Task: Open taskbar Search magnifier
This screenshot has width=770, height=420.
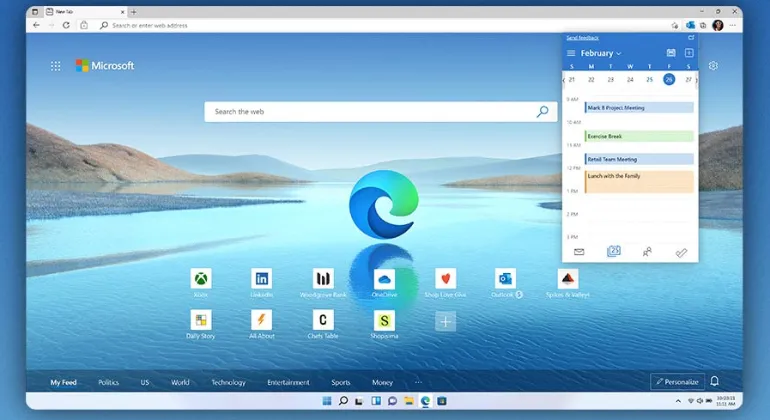Action: [343, 401]
